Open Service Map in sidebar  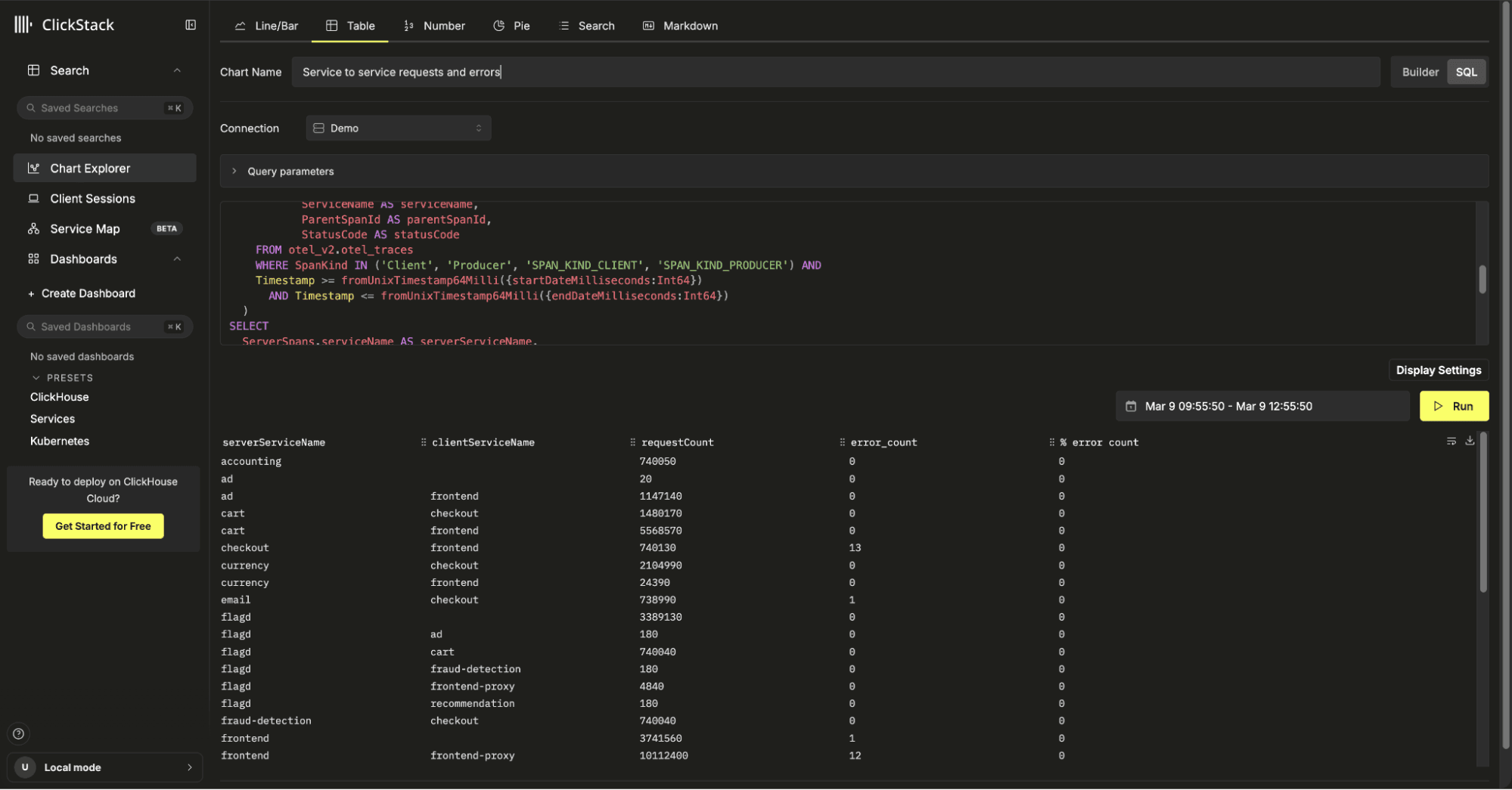(85, 228)
